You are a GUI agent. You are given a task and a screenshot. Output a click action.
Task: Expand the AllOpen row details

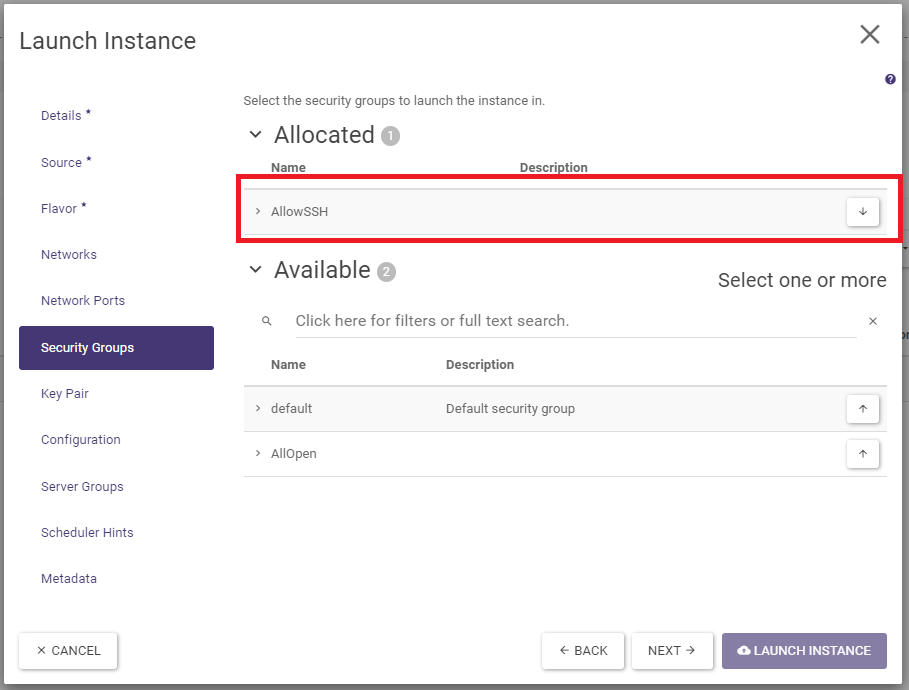[x=258, y=454]
